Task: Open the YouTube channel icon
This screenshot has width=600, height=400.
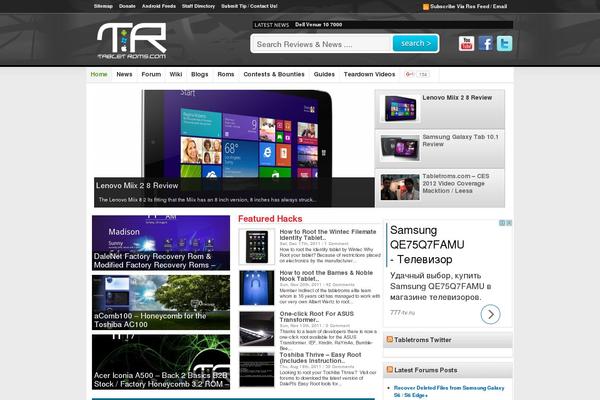Action: [x=466, y=44]
